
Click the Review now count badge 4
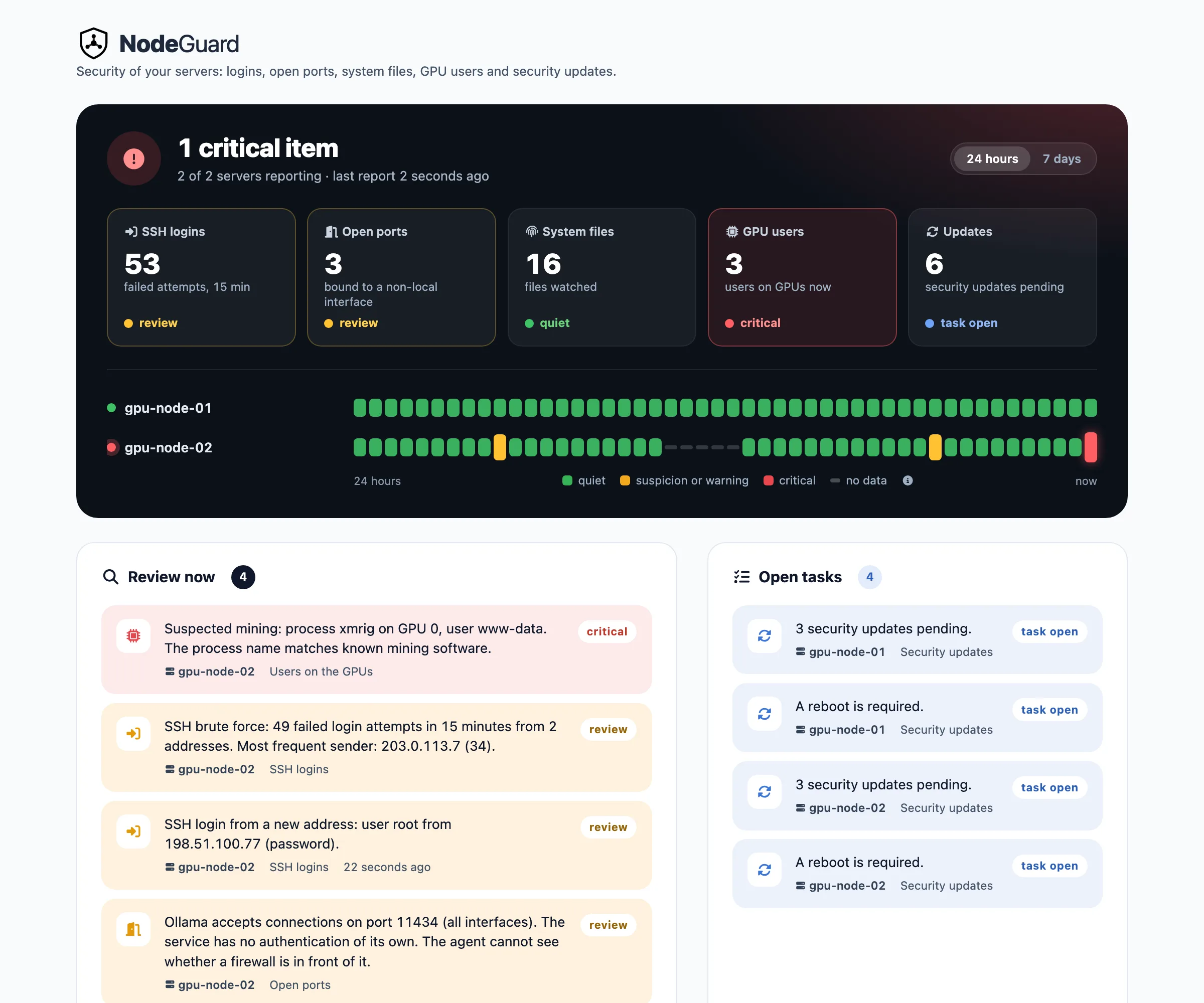(243, 577)
